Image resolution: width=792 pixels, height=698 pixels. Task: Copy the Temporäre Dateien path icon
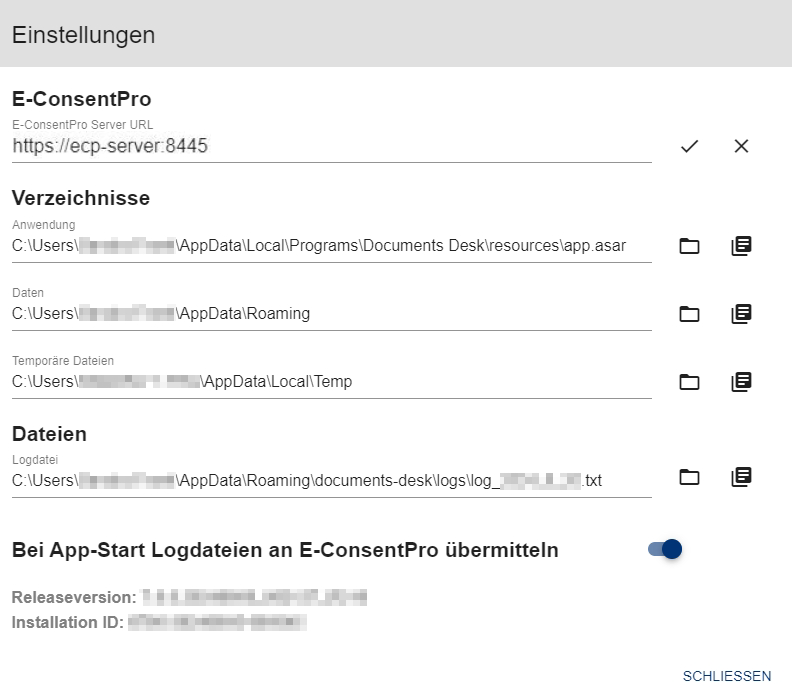[741, 382]
